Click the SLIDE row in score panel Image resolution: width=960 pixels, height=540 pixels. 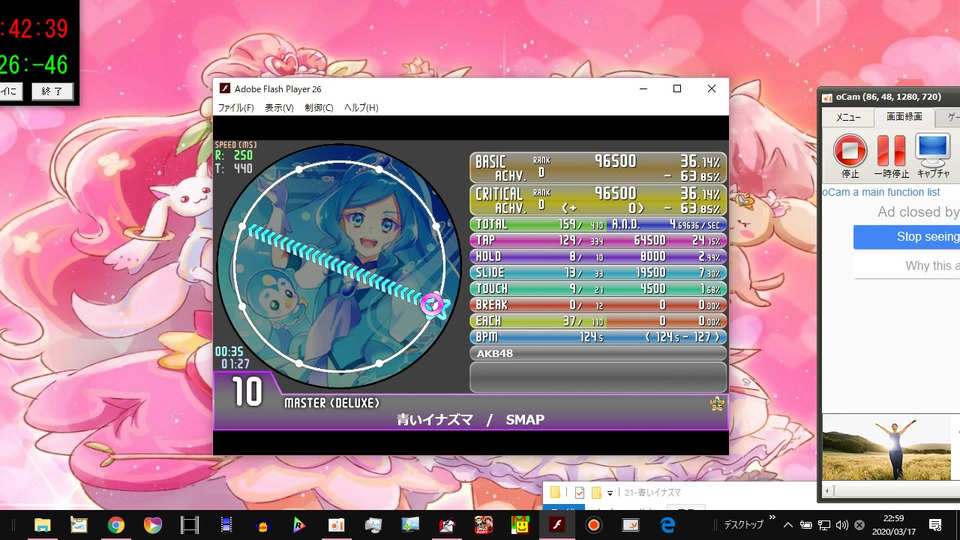(x=598, y=272)
